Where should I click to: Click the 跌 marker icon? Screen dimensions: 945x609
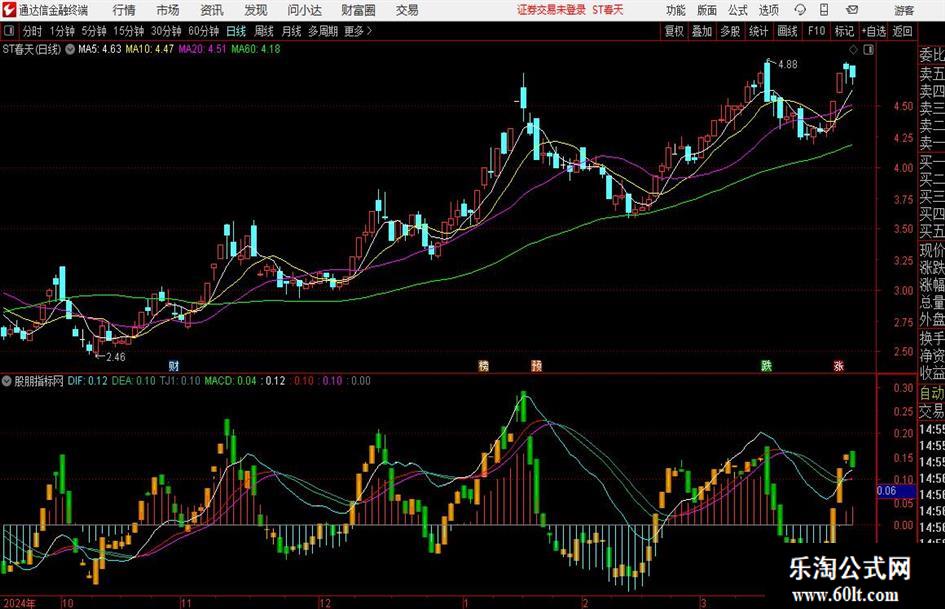tap(767, 365)
